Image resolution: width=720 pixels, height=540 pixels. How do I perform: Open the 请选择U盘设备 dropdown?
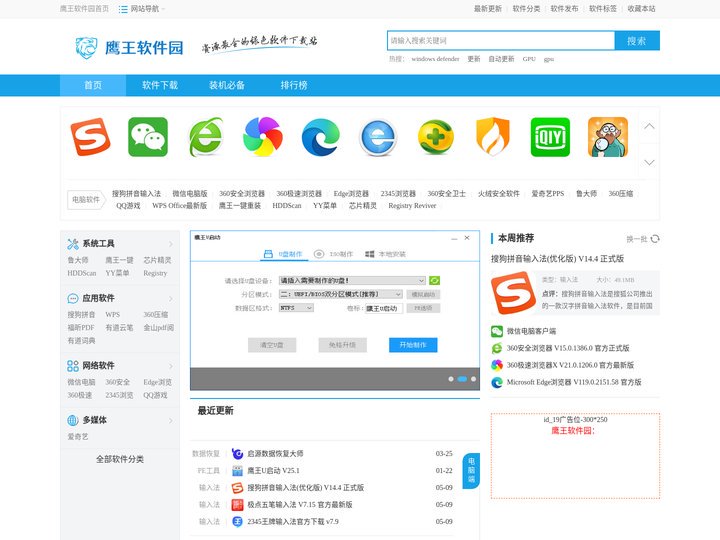click(x=352, y=280)
